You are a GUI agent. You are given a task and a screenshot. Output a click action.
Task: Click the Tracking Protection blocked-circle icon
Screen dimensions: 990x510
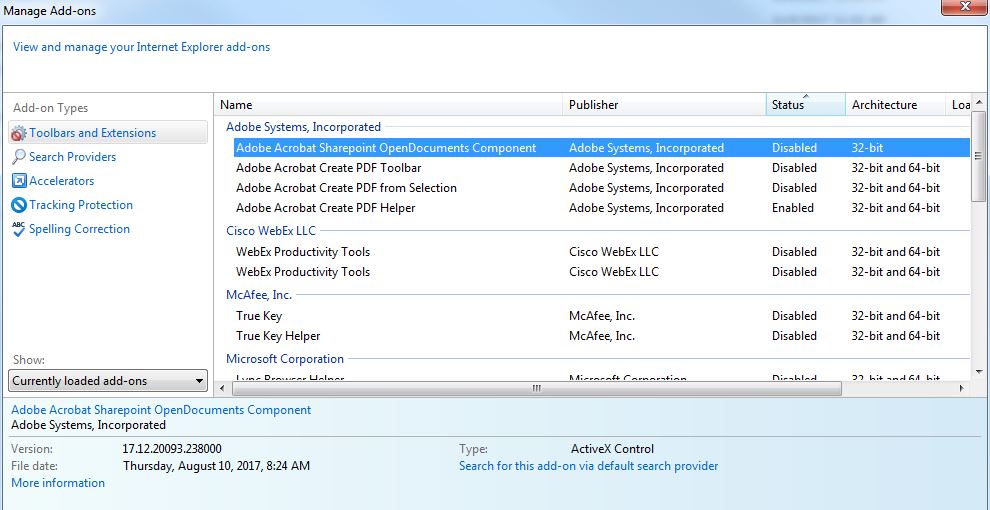19,205
